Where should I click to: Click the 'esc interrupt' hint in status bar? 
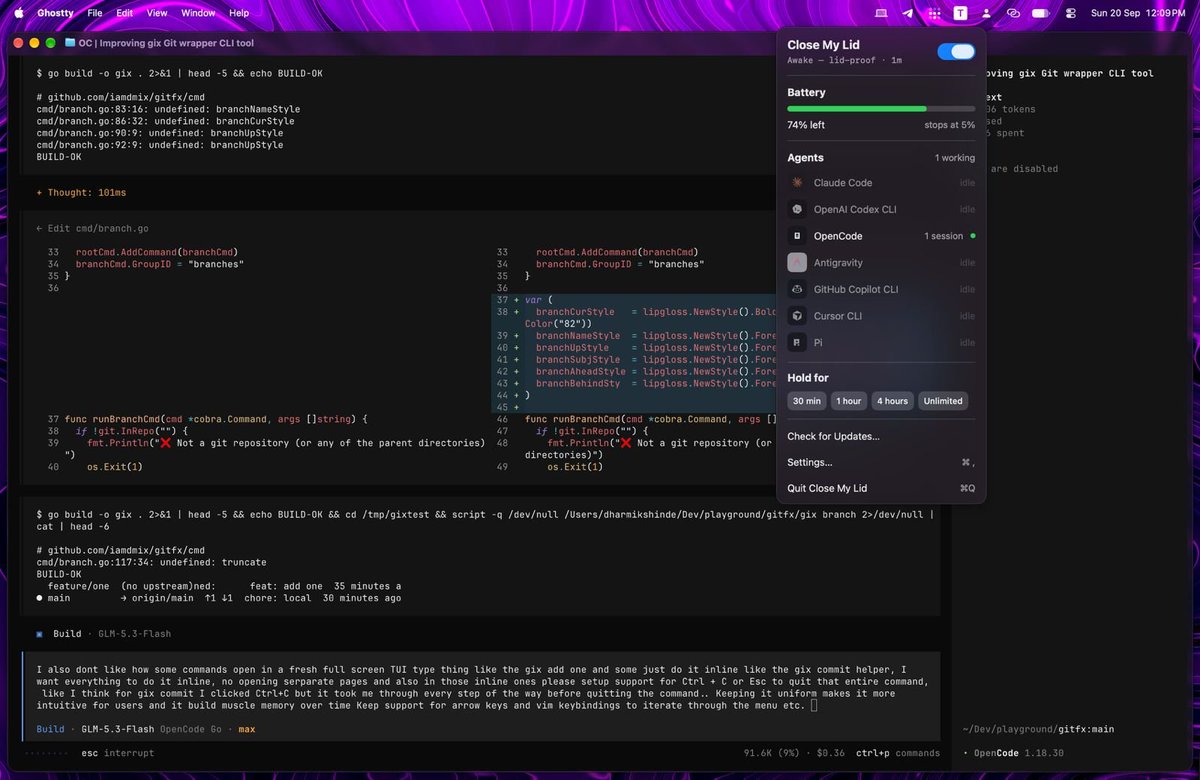click(117, 753)
